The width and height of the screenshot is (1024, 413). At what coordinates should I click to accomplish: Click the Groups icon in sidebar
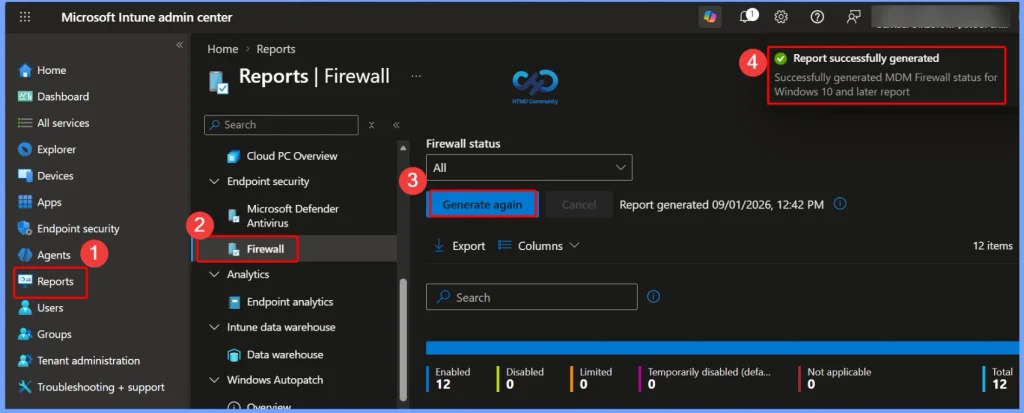pos(25,334)
